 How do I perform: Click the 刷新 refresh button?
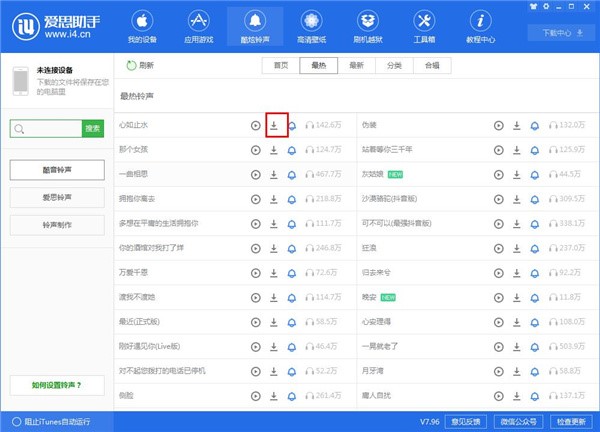(x=140, y=65)
